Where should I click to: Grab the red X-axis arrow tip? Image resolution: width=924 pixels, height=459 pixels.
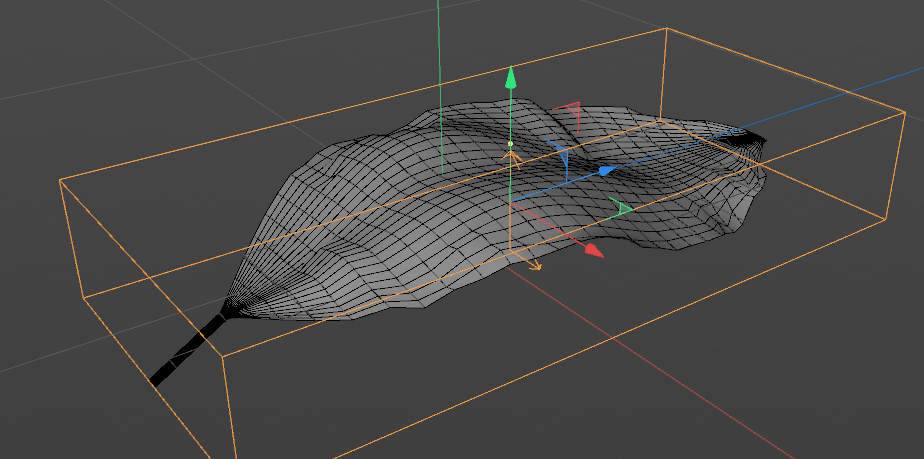click(594, 250)
